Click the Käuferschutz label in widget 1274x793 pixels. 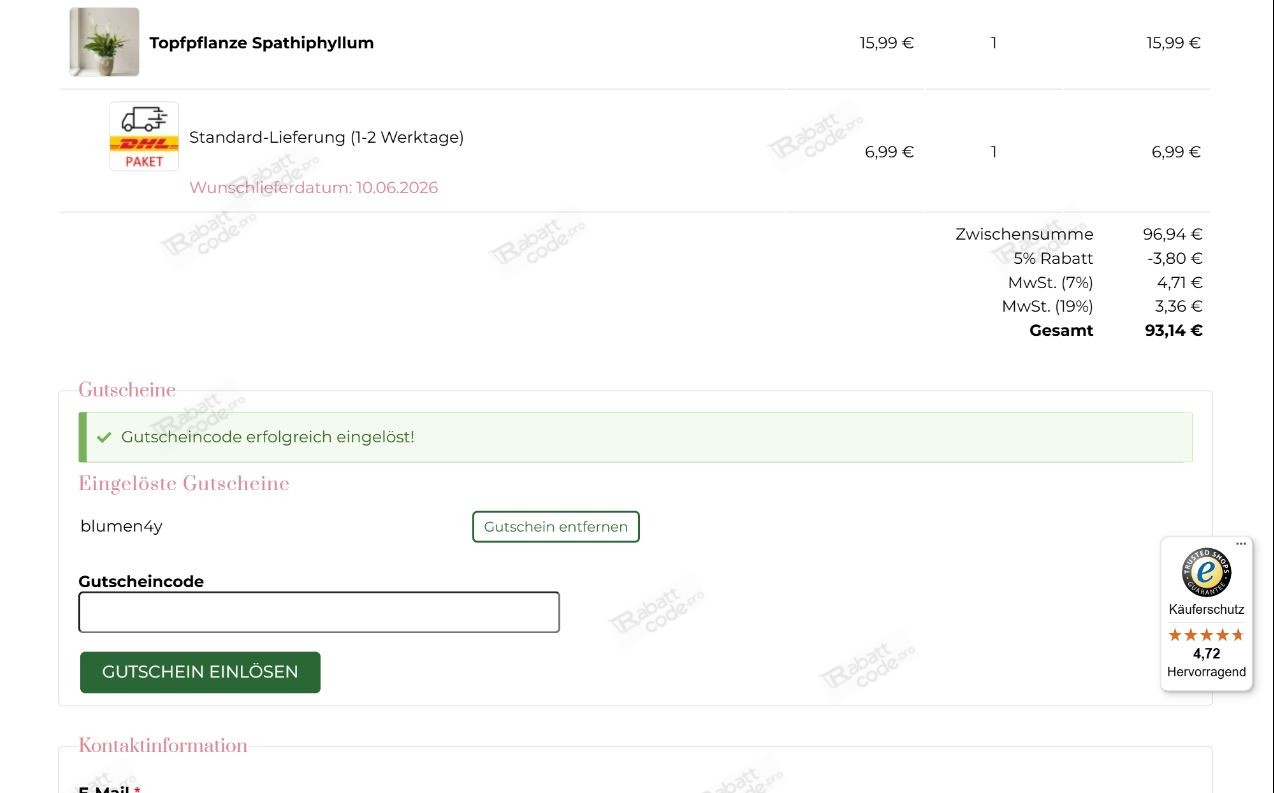[1206, 610]
